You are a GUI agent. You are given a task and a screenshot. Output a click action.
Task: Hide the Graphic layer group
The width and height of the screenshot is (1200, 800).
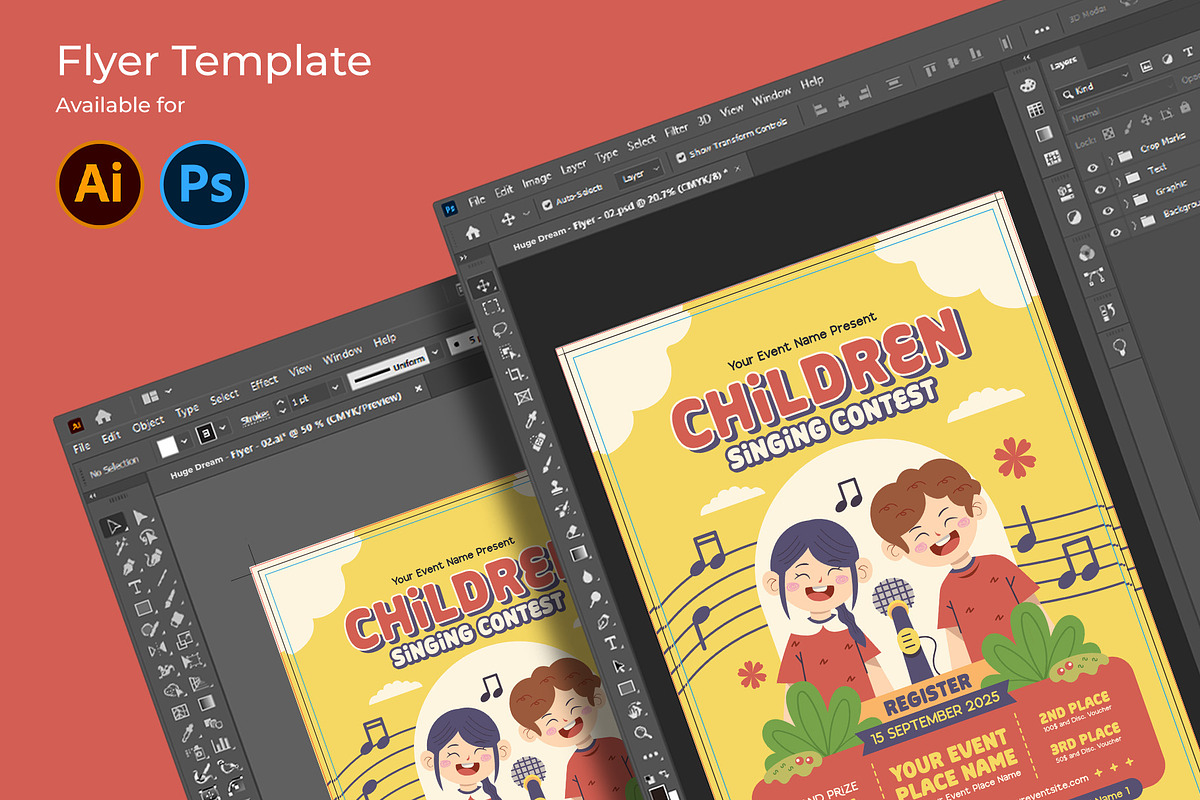click(1108, 211)
